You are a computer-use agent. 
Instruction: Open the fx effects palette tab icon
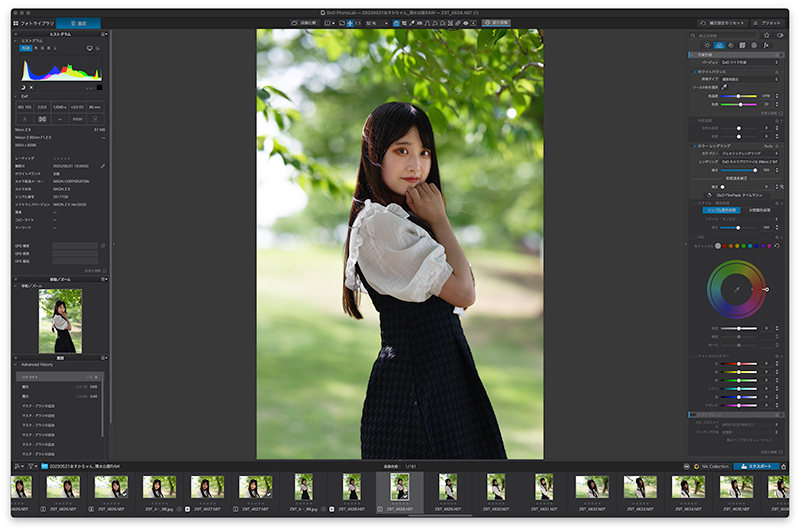coord(766,45)
